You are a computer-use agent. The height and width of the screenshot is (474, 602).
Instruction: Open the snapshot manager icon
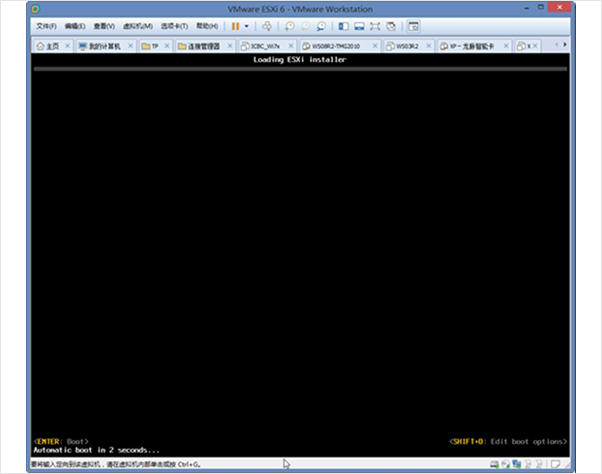(321, 26)
